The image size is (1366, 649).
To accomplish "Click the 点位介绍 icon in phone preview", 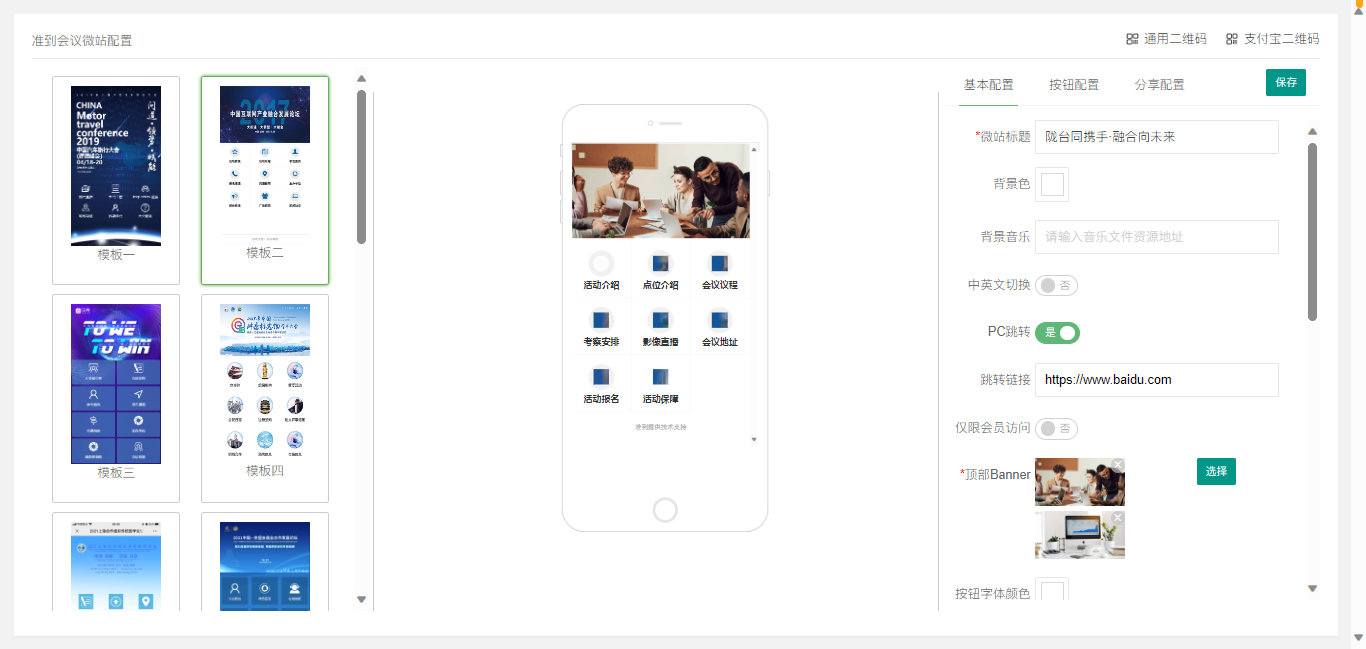I will tap(660, 264).
